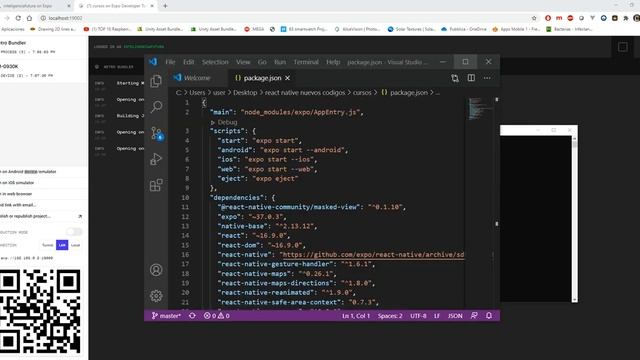Open the Run menu in VS Code

point(280,62)
